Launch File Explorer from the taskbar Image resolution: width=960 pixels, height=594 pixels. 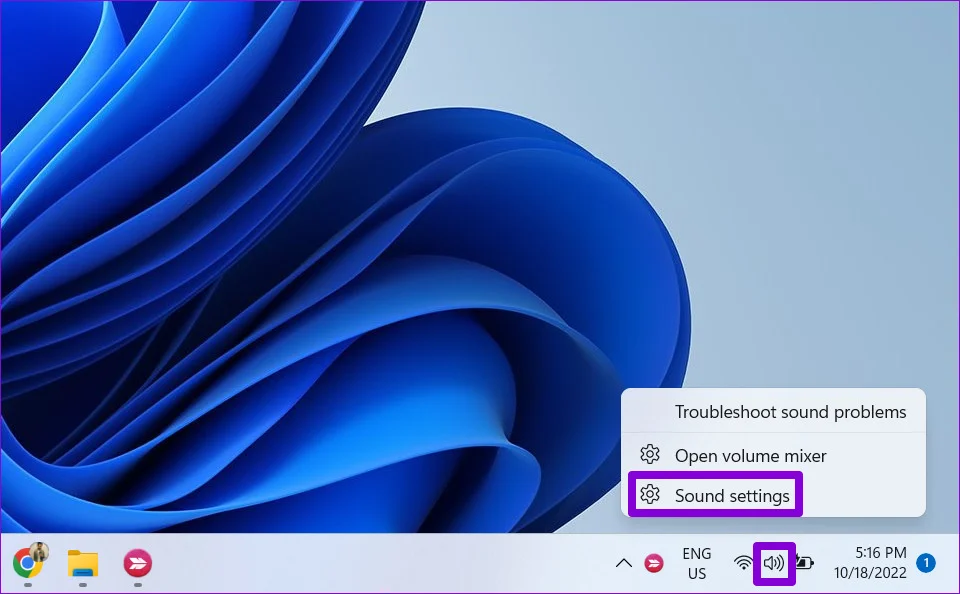coord(83,564)
